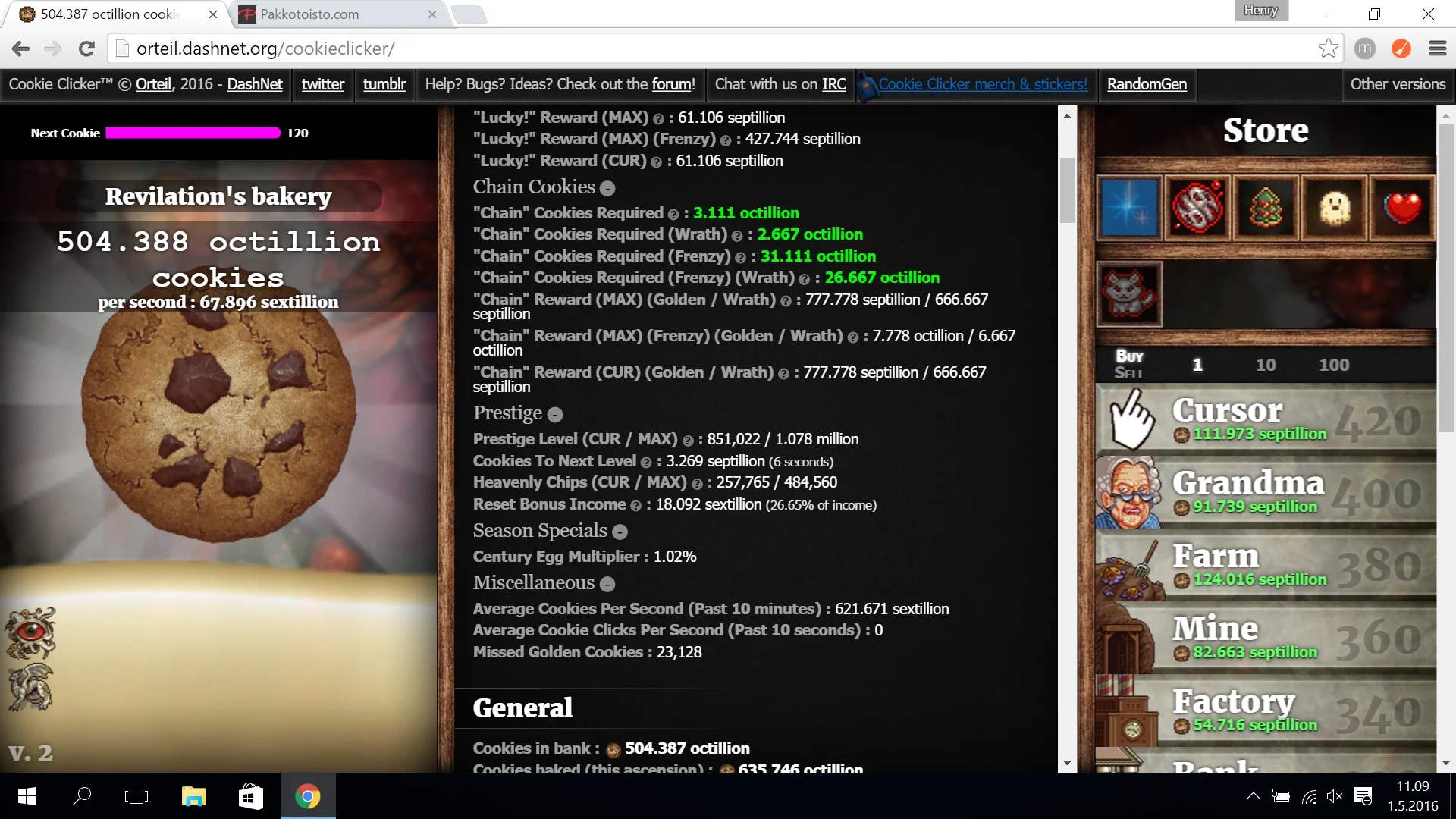
Task: Click the ghost Halloween season upgrade icon
Action: pos(1334,207)
